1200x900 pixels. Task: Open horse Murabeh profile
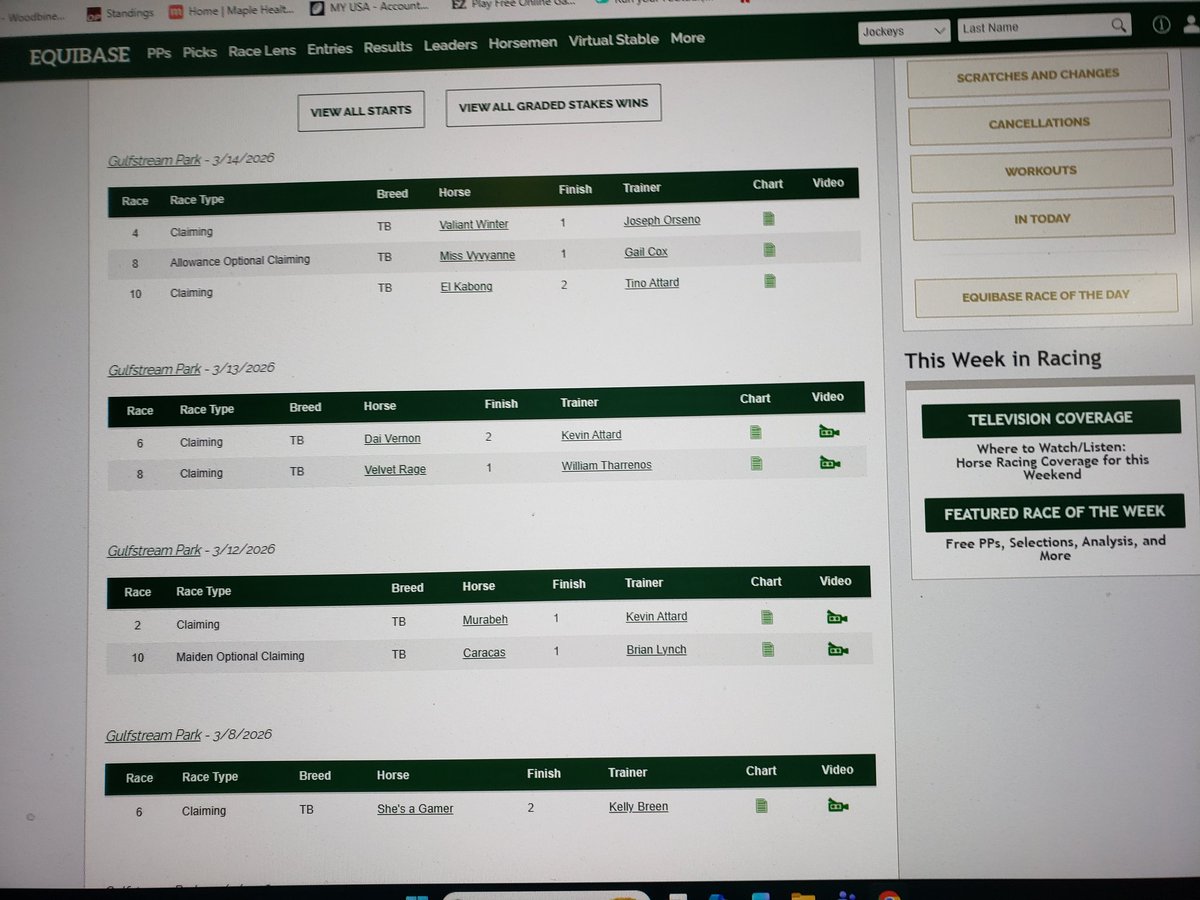coord(485,620)
